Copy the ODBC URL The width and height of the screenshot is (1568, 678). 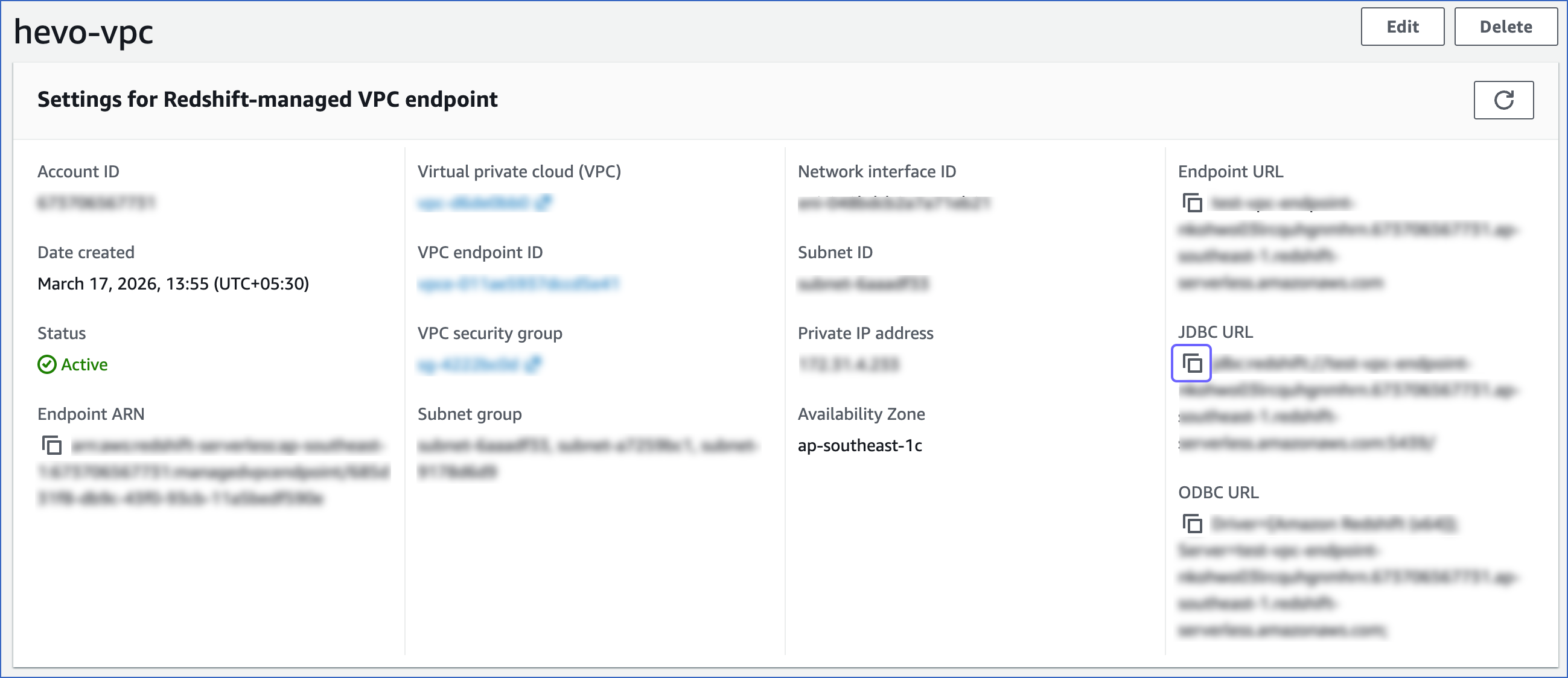pos(1191,524)
